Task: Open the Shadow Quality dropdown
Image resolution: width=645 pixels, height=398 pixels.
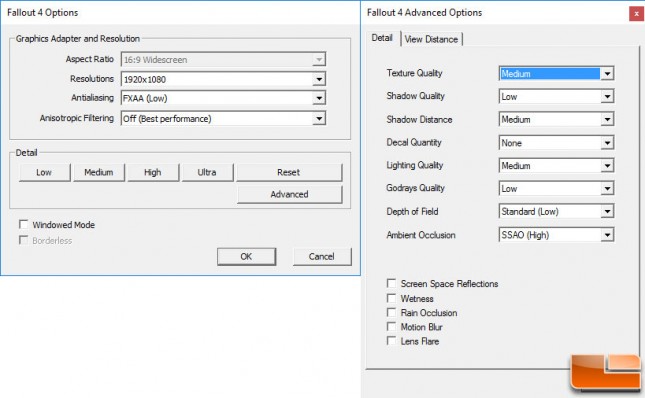Action: tap(557, 97)
